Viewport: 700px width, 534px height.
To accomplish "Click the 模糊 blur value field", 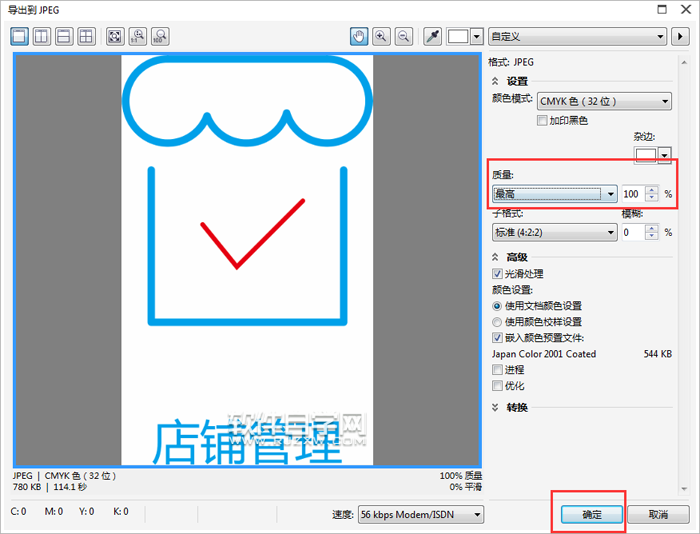I will [x=633, y=232].
